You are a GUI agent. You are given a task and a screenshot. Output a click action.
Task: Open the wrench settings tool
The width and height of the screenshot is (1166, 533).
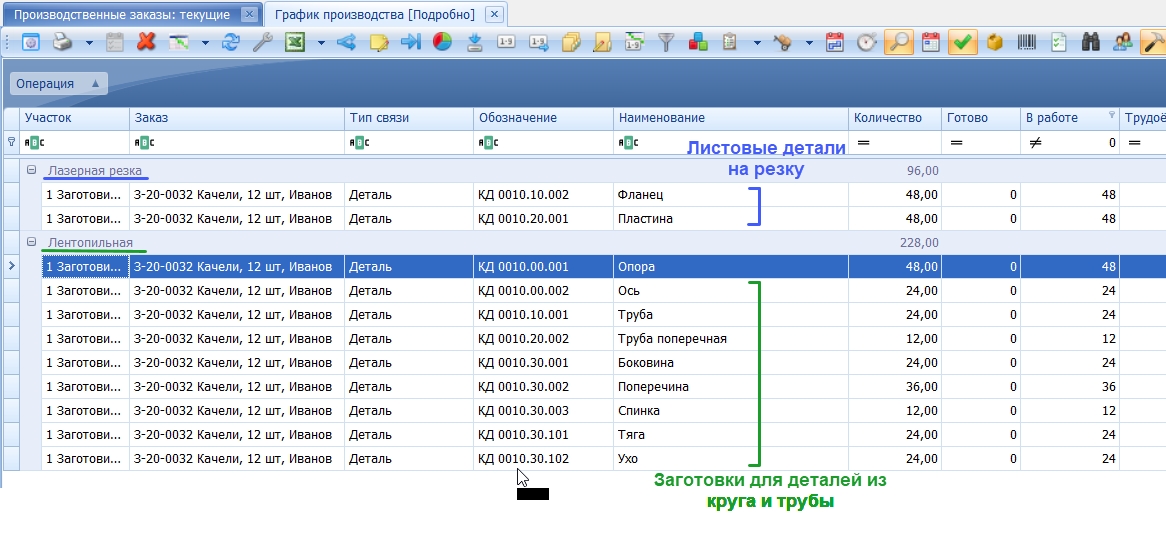262,43
